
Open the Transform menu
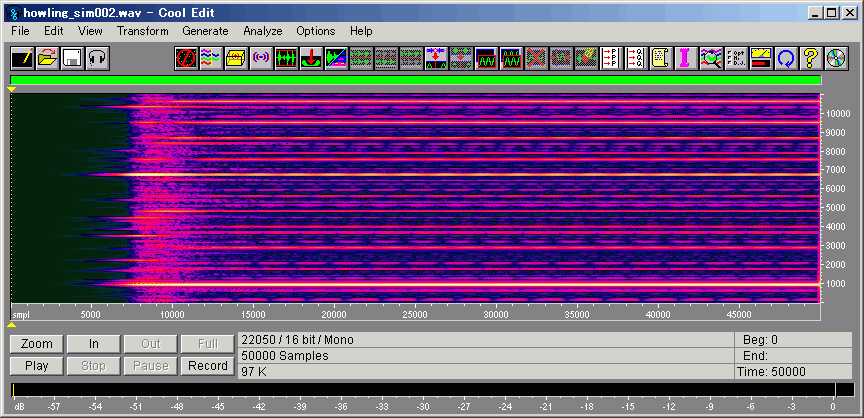pos(143,31)
